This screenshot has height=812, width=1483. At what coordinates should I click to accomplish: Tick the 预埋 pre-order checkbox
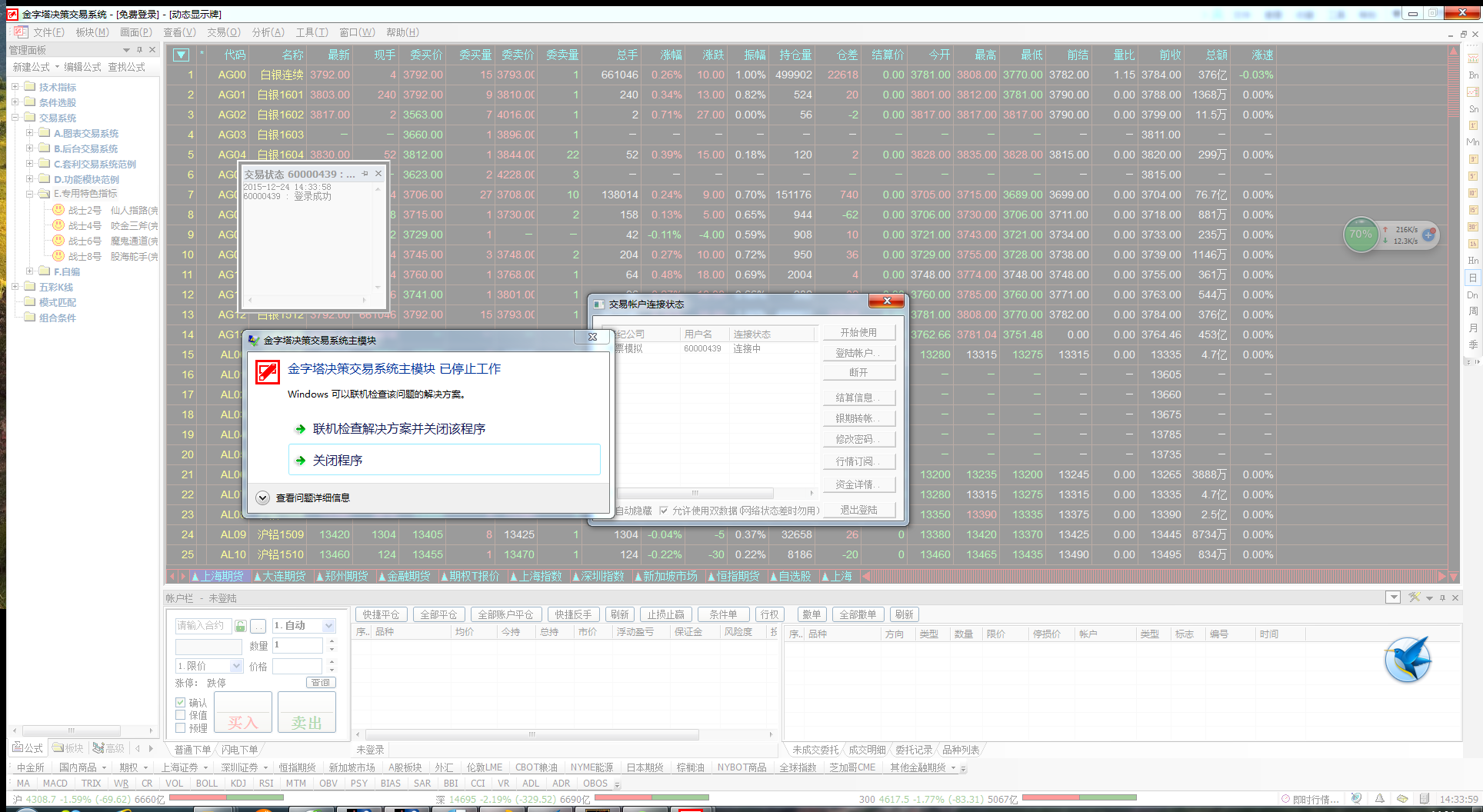coord(181,727)
